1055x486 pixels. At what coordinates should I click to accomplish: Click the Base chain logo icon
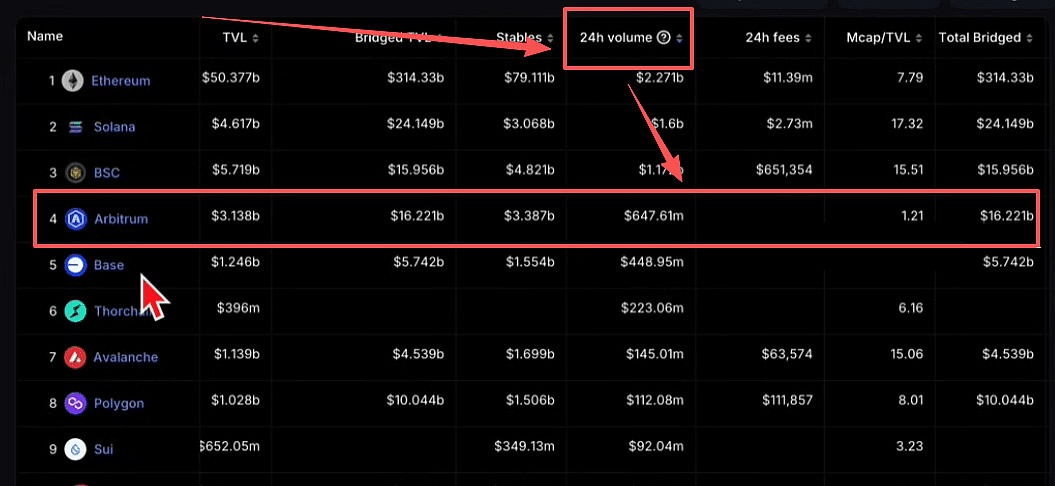(75, 265)
